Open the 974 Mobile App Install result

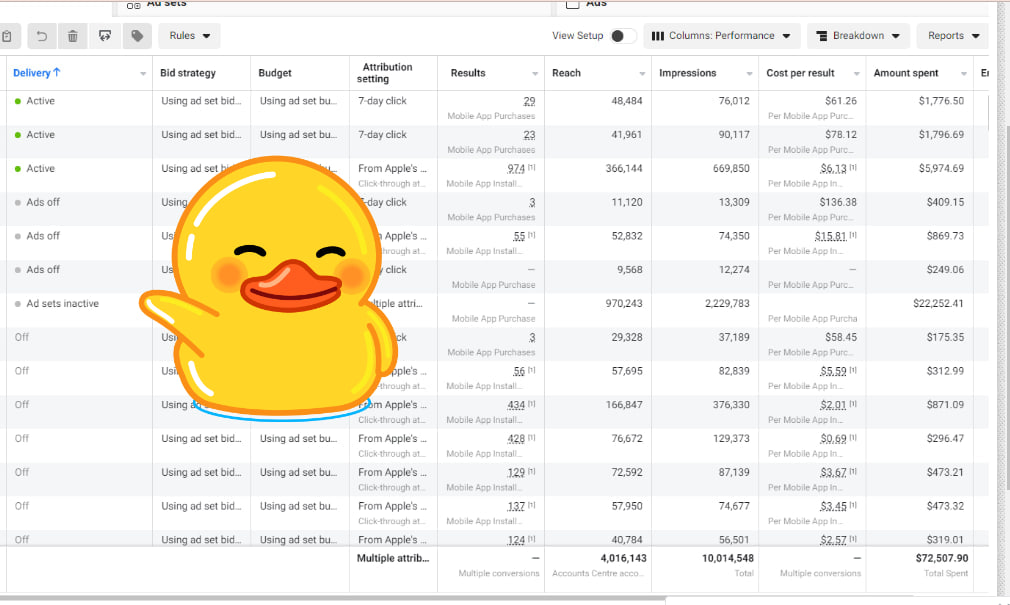tap(516, 169)
